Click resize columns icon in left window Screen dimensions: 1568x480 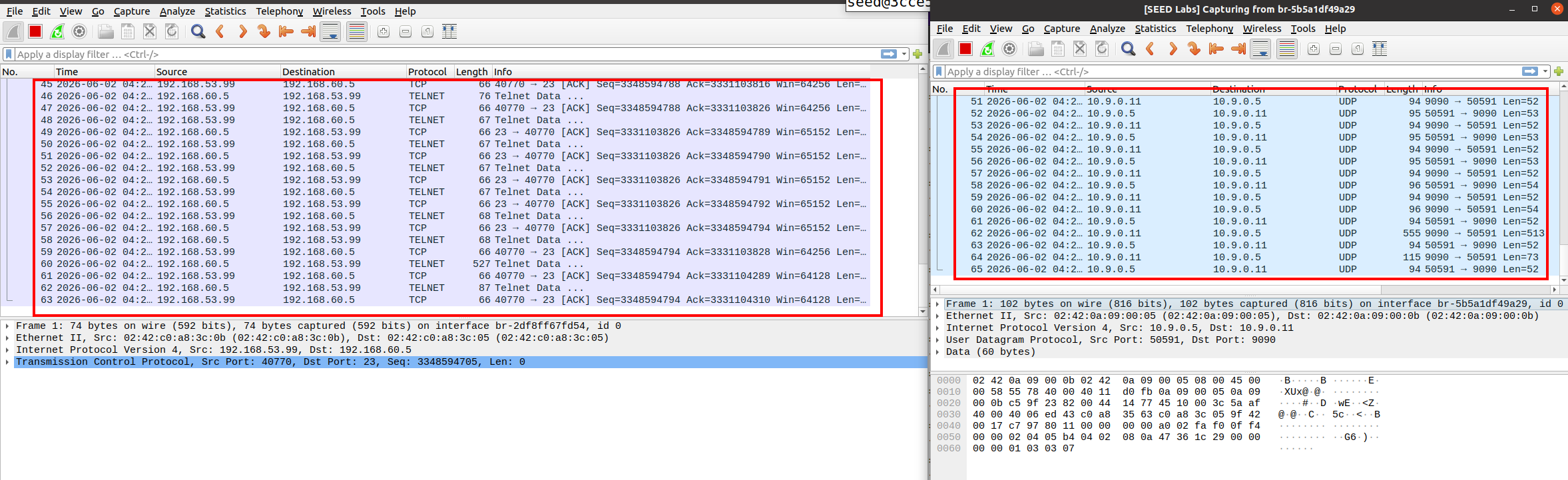(x=449, y=31)
